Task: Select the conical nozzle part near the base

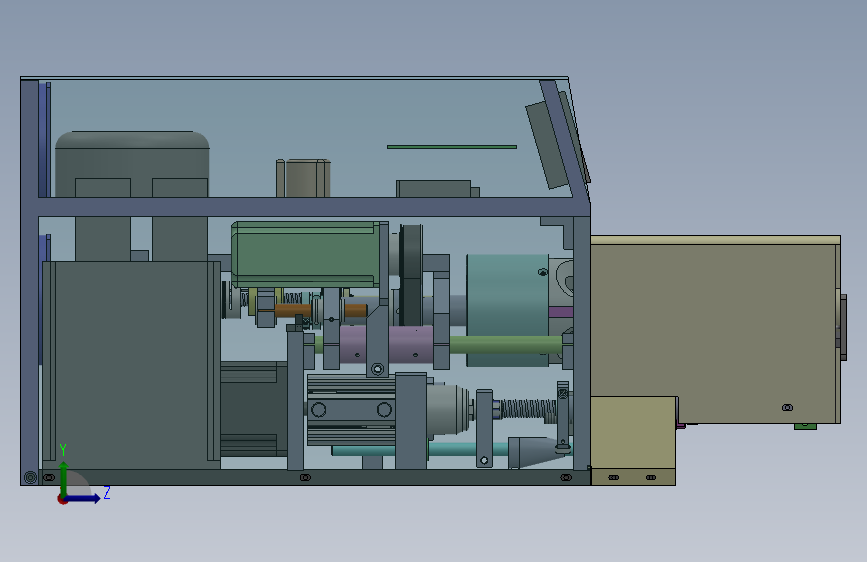Action: tap(537, 451)
